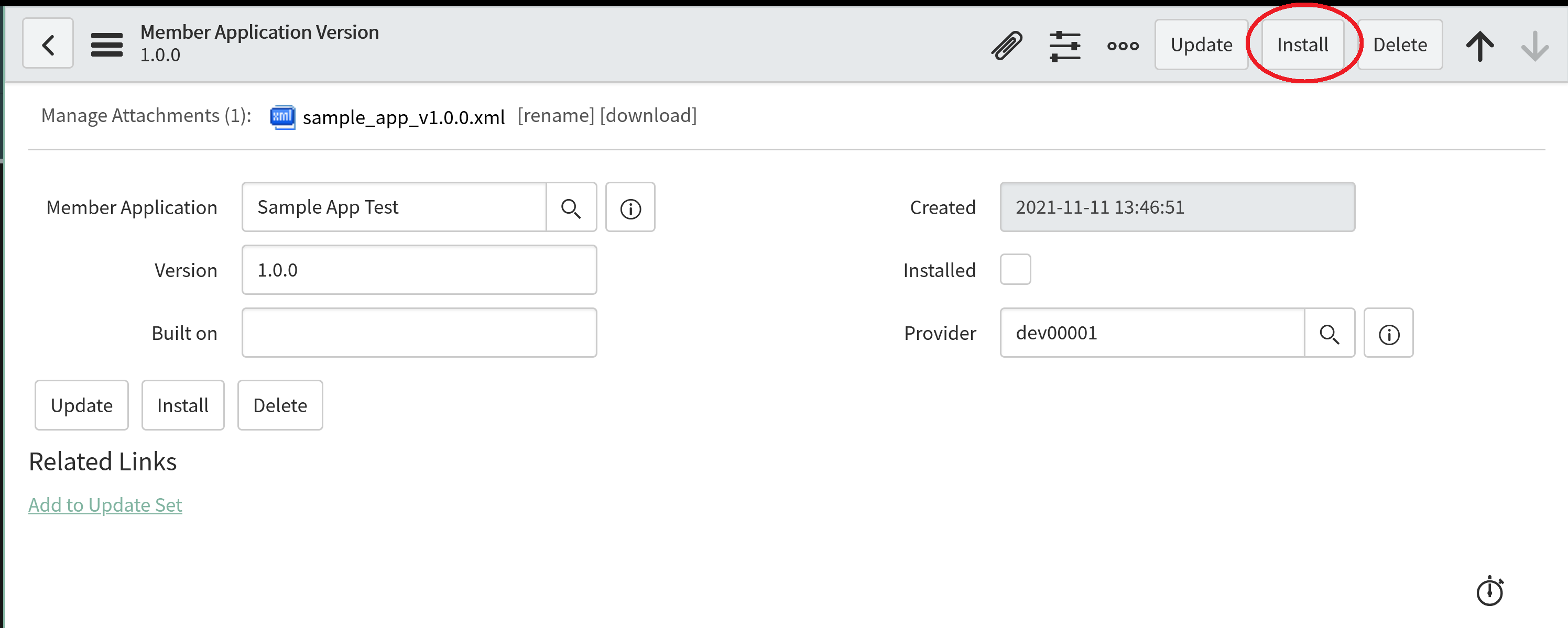Click Member Application lookup magnifier icon
This screenshot has height=628, width=1568.
[571, 207]
